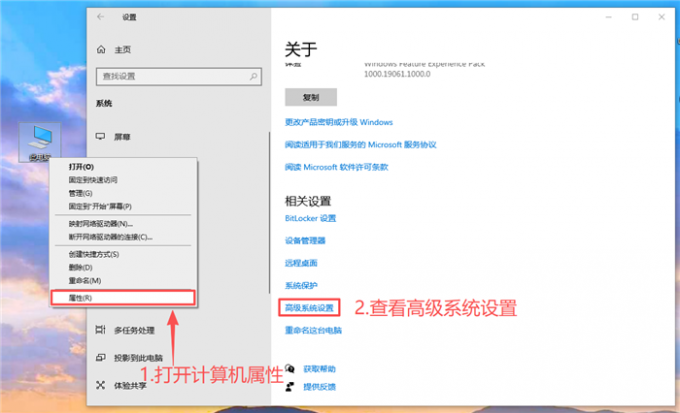Select the 屏幕 display icon
680x413 pixels.
pos(101,137)
